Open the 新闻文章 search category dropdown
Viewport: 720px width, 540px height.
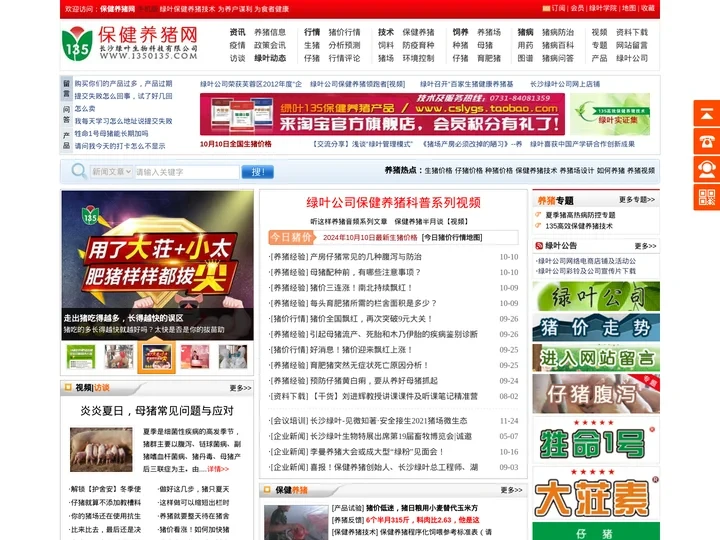point(111,172)
